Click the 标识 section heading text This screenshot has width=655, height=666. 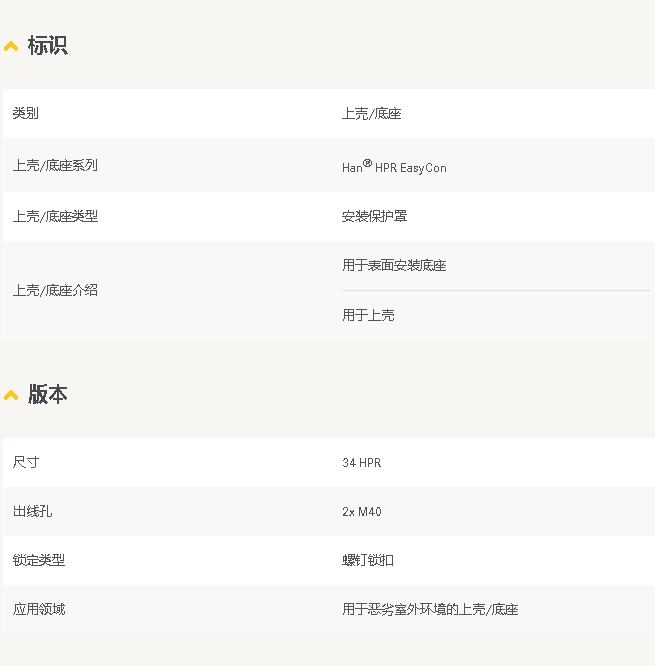pos(47,46)
